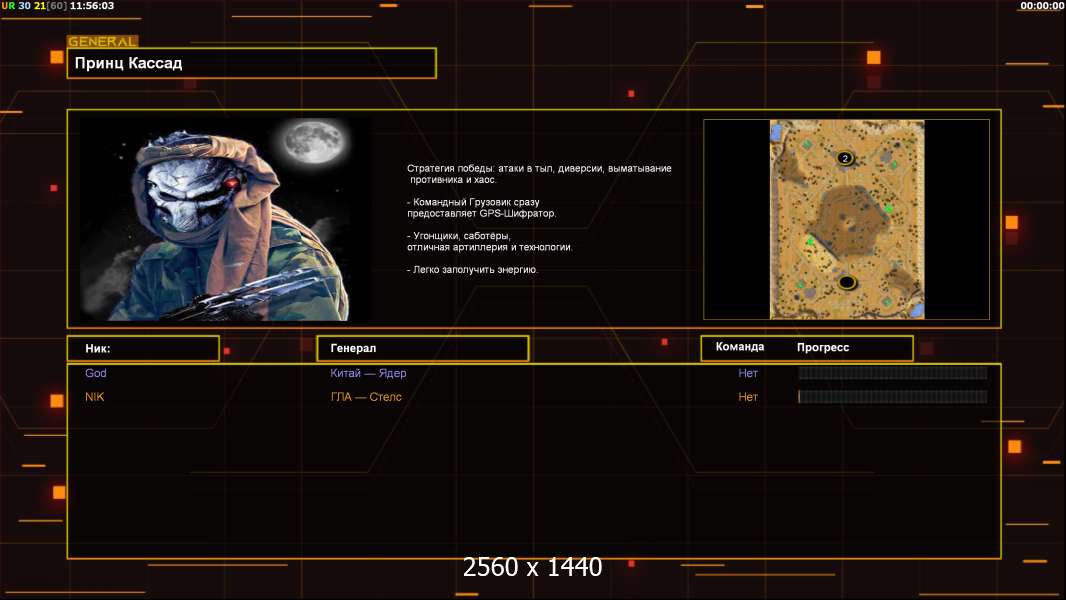Open the desert map preview thumbnail
The height and width of the screenshot is (600, 1066).
pyautogui.click(x=846, y=219)
